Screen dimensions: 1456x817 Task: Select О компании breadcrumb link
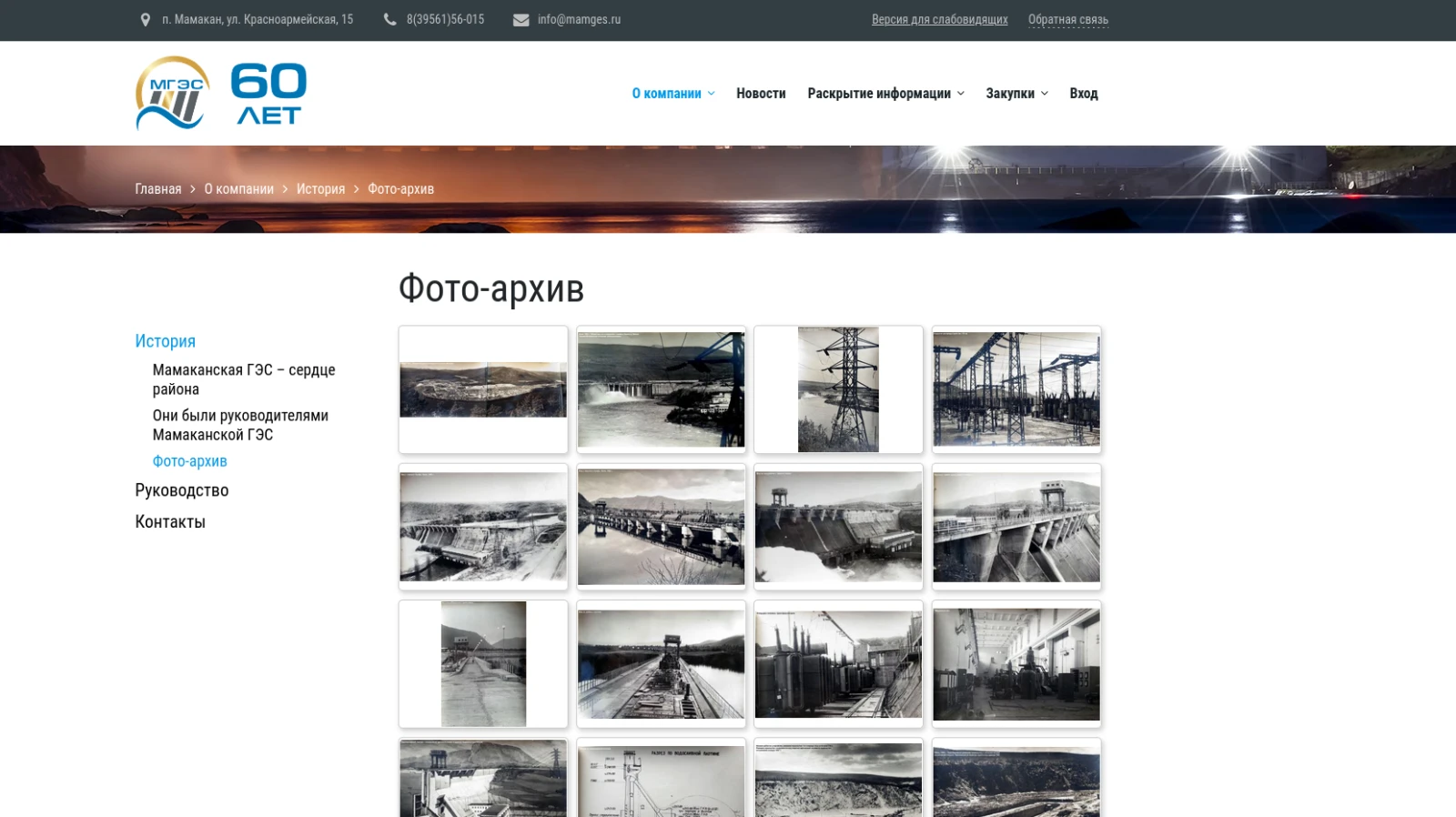(x=238, y=189)
